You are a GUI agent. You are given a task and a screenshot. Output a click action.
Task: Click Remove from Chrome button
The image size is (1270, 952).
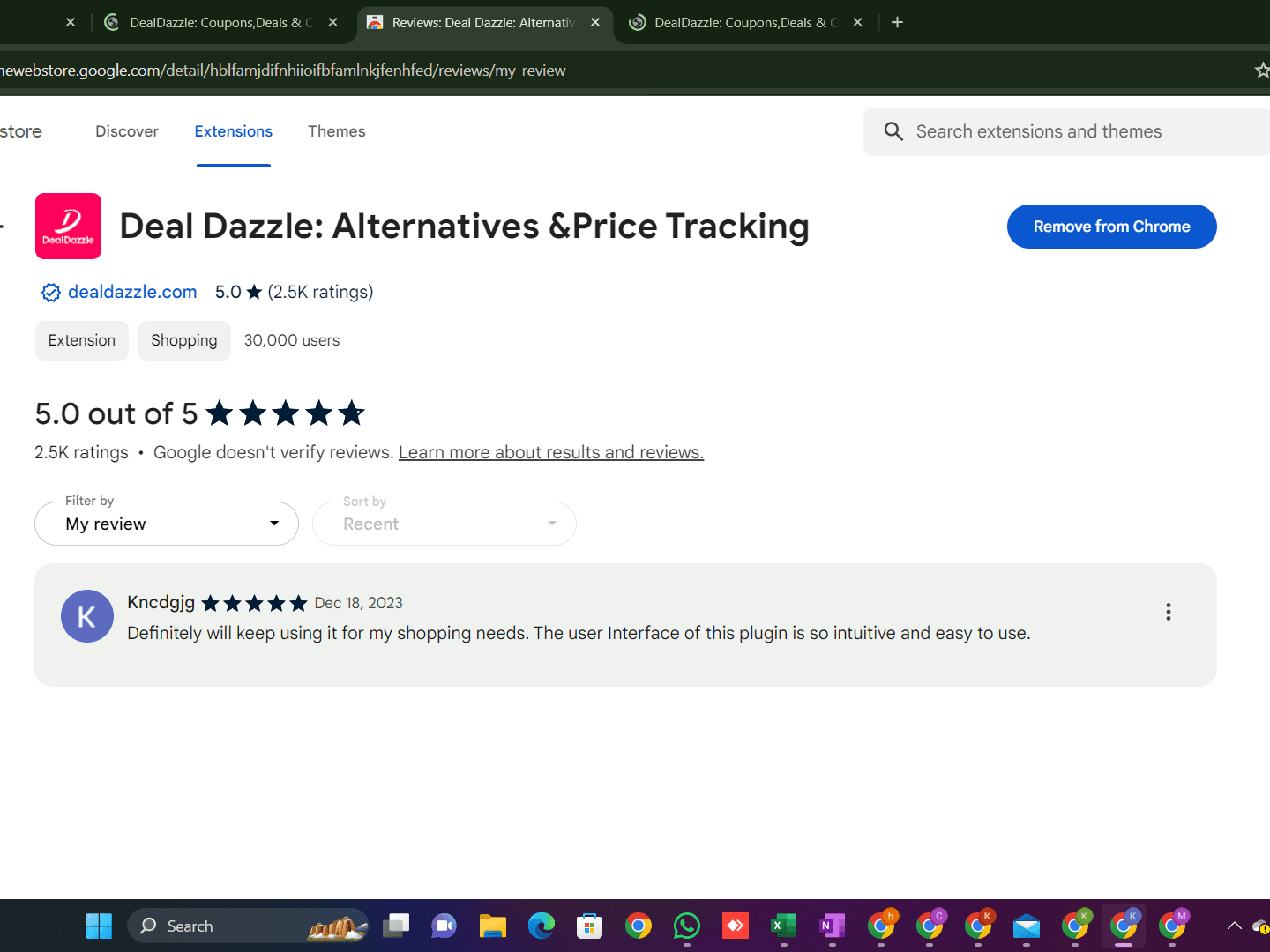pyautogui.click(x=1111, y=227)
